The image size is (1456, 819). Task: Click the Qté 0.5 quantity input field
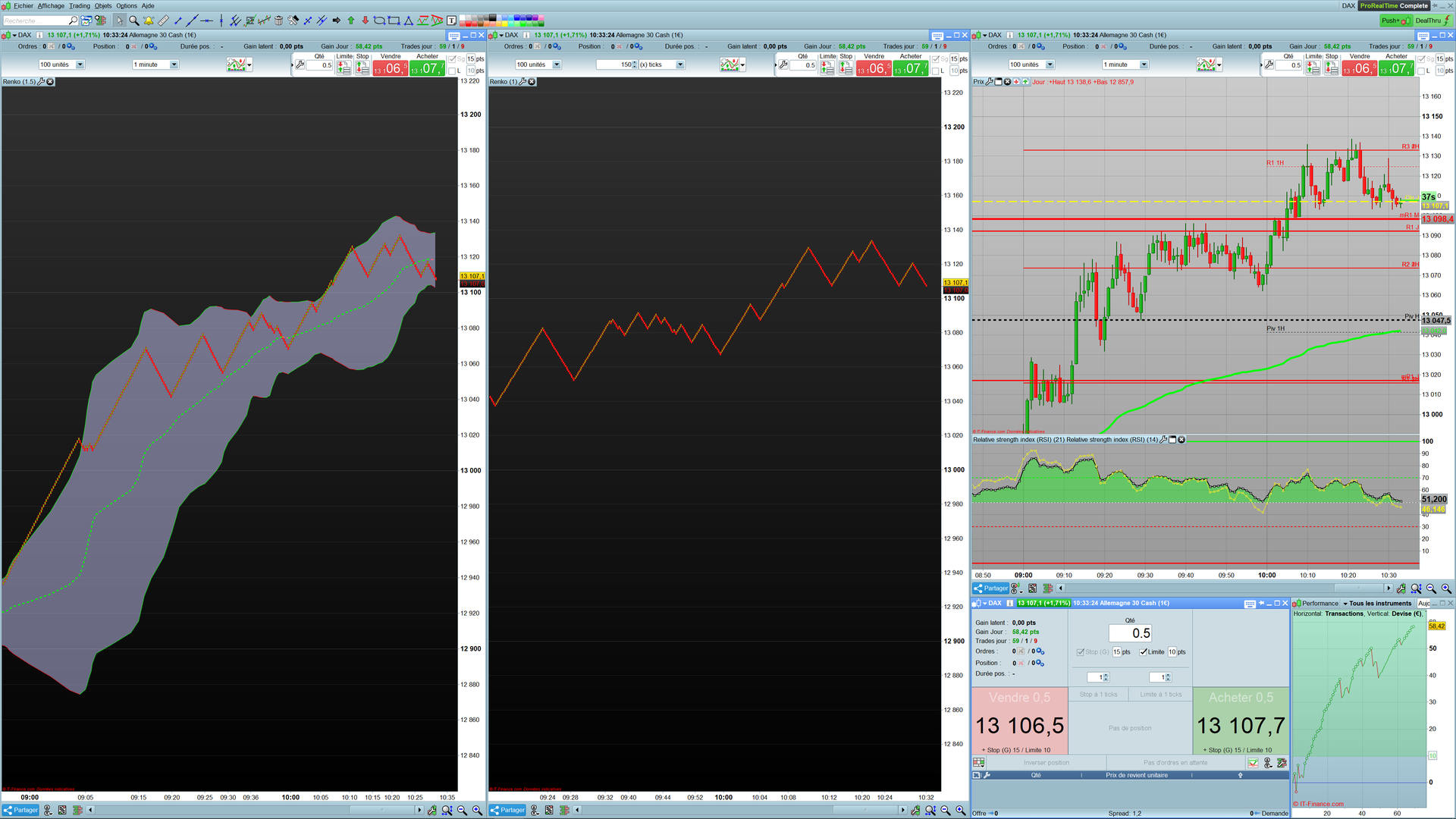(x=1130, y=633)
